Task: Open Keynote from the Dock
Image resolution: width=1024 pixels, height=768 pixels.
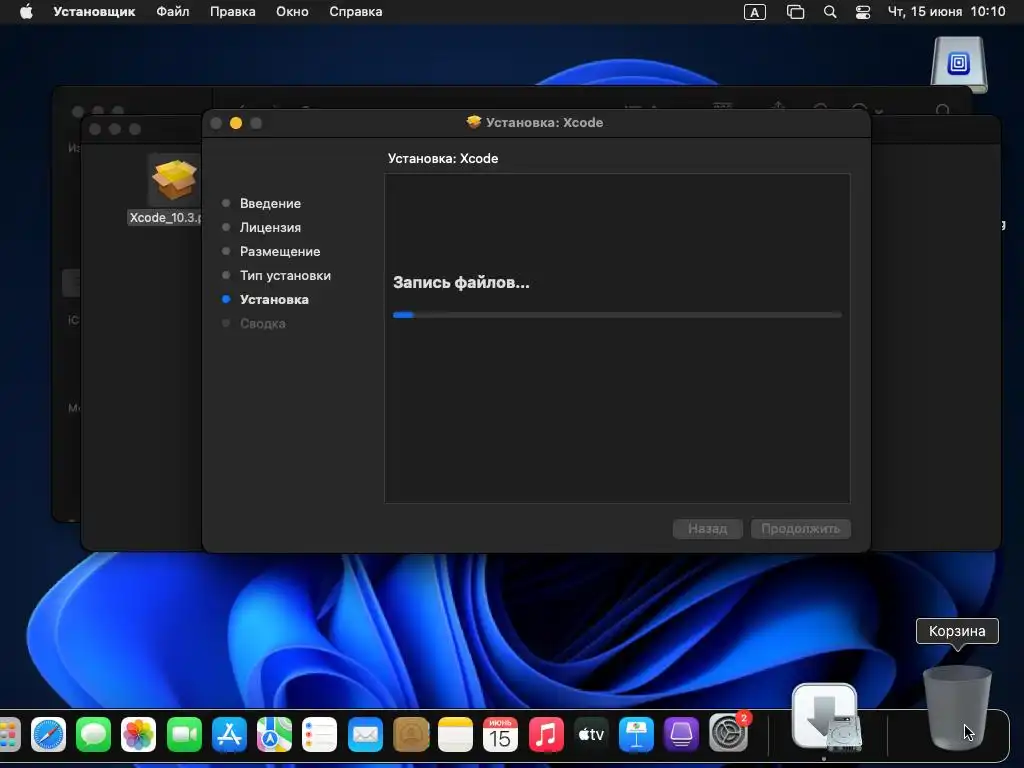Action: pyautogui.click(x=636, y=734)
